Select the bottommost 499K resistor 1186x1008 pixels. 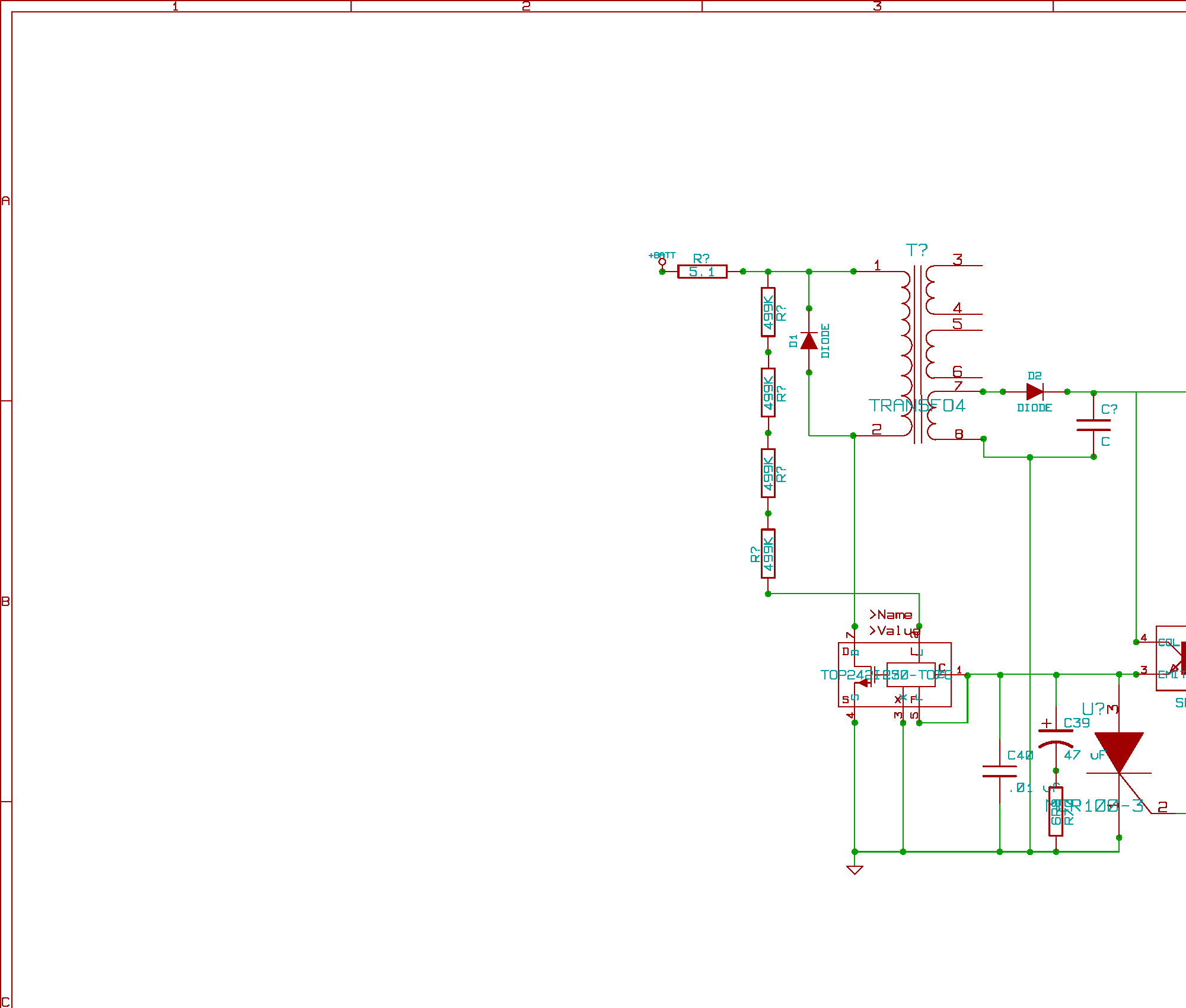pyautogui.click(x=768, y=553)
